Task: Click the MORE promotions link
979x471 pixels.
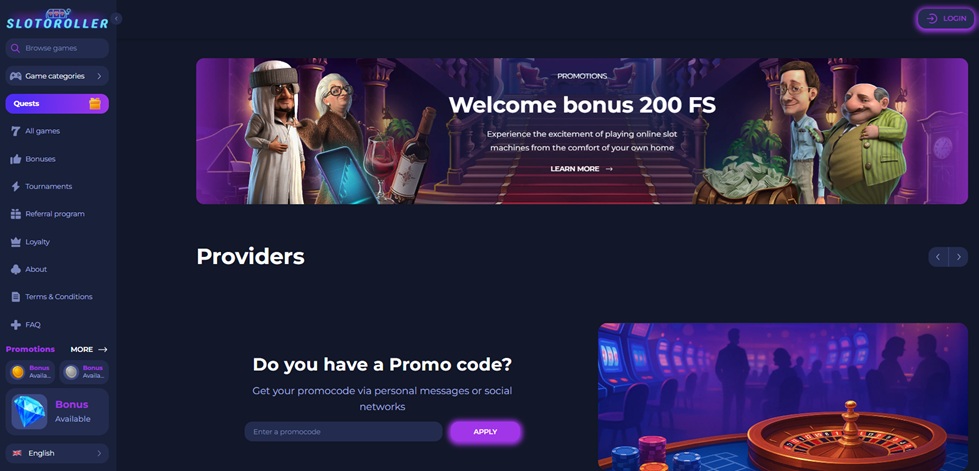Action: click(x=89, y=349)
